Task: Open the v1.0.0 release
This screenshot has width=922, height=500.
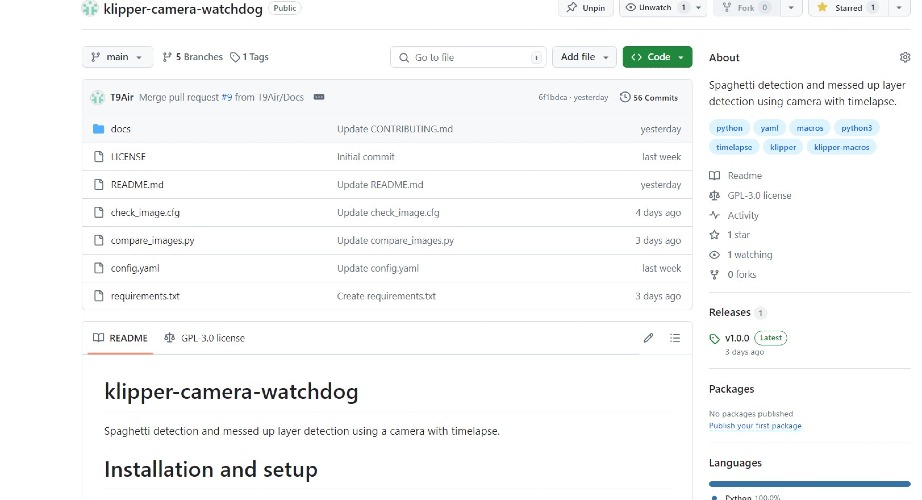Action: 737,338
